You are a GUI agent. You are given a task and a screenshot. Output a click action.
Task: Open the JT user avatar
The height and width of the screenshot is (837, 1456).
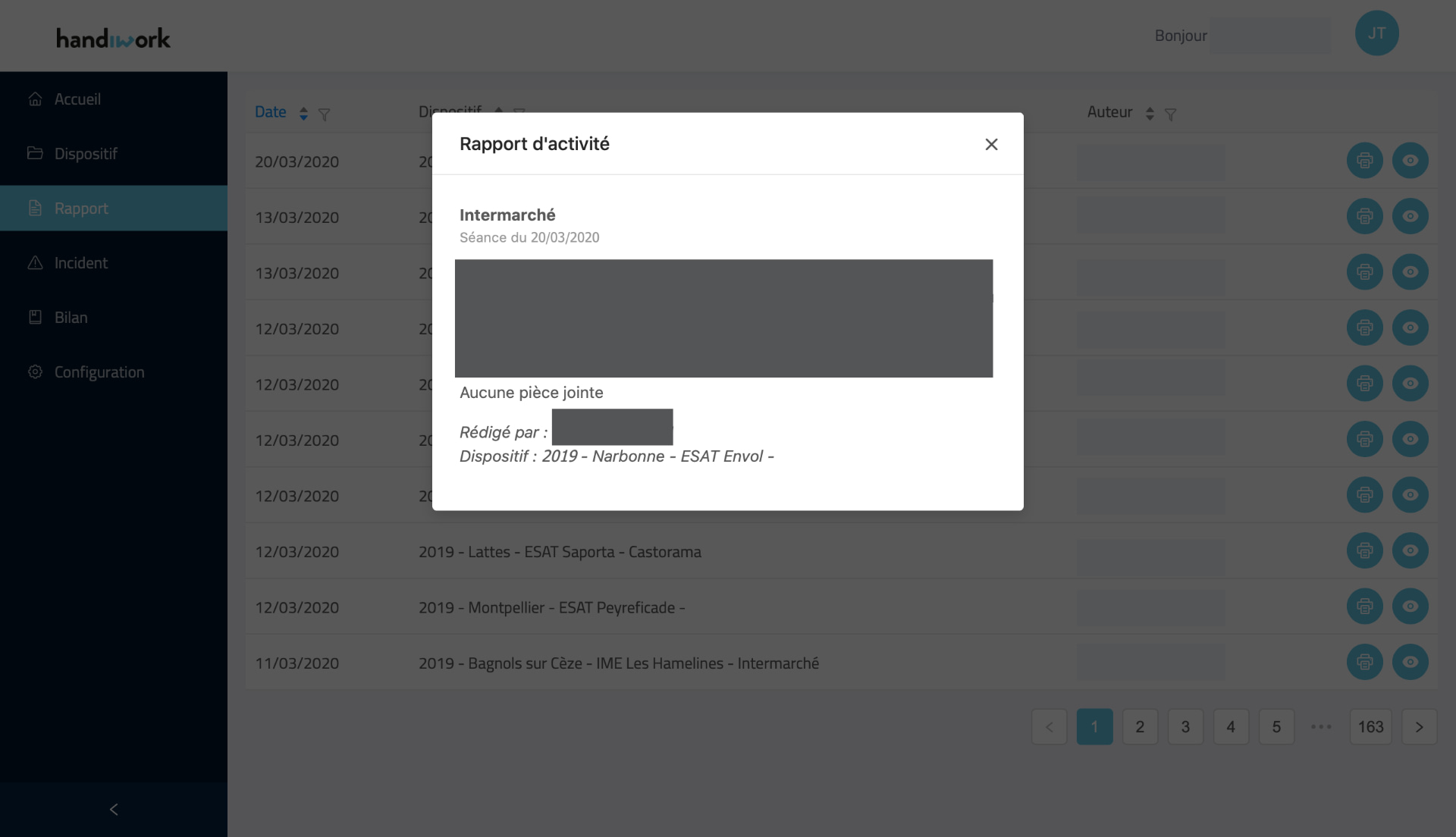[x=1376, y=33]
